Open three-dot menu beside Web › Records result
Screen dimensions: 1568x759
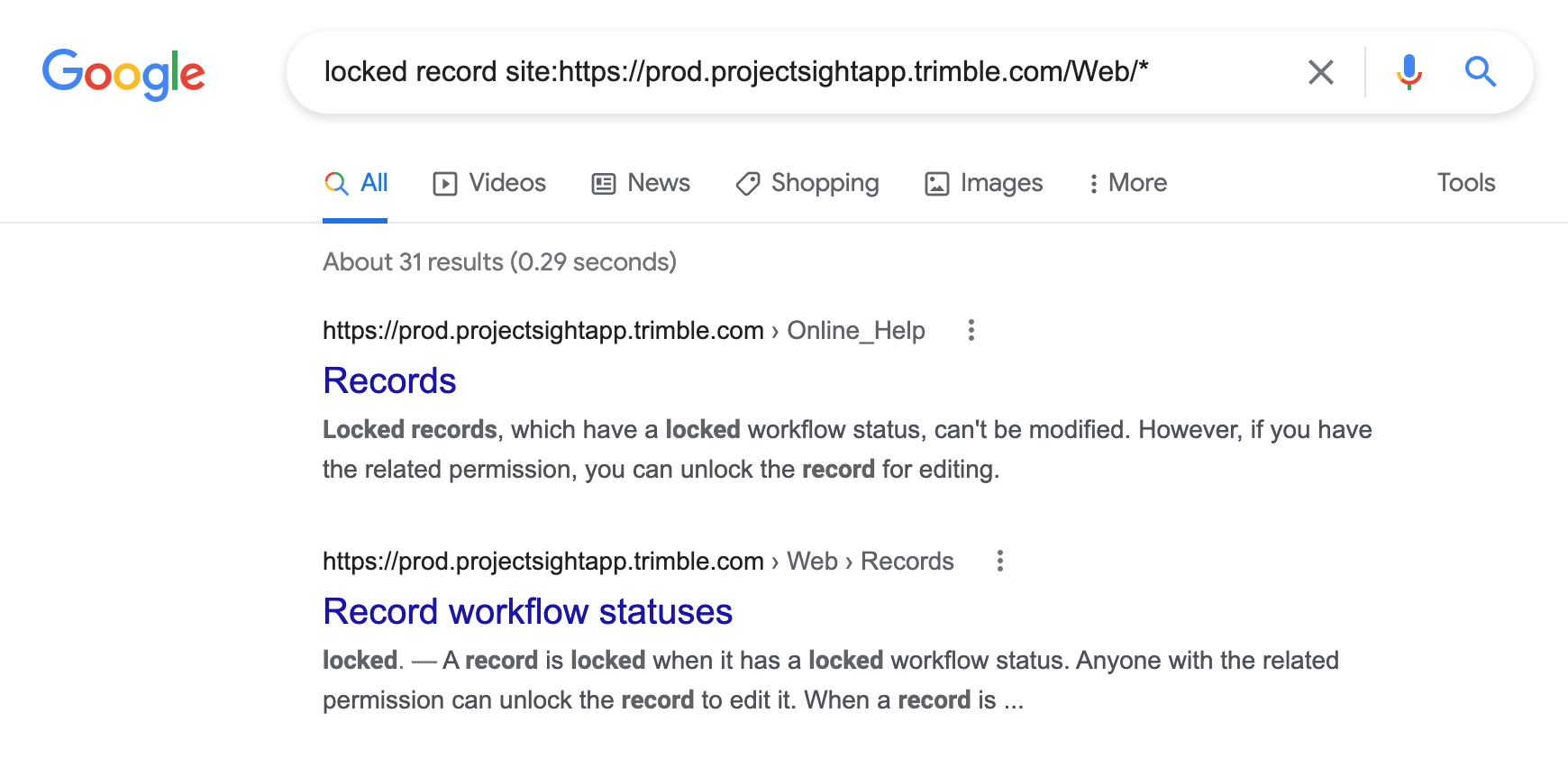[x=1000, y=561]
